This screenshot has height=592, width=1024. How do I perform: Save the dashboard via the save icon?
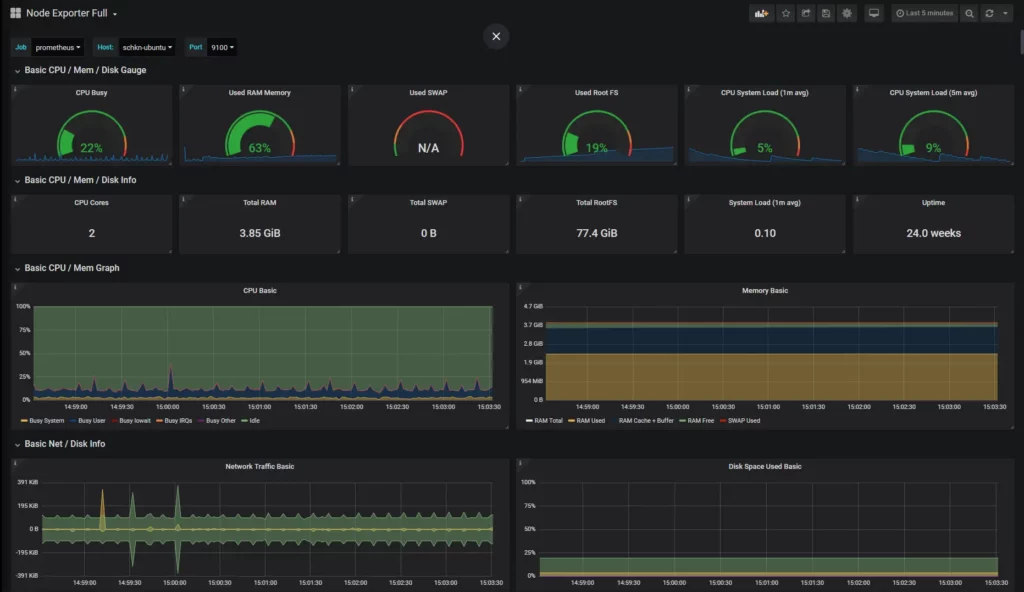(826, 13)
